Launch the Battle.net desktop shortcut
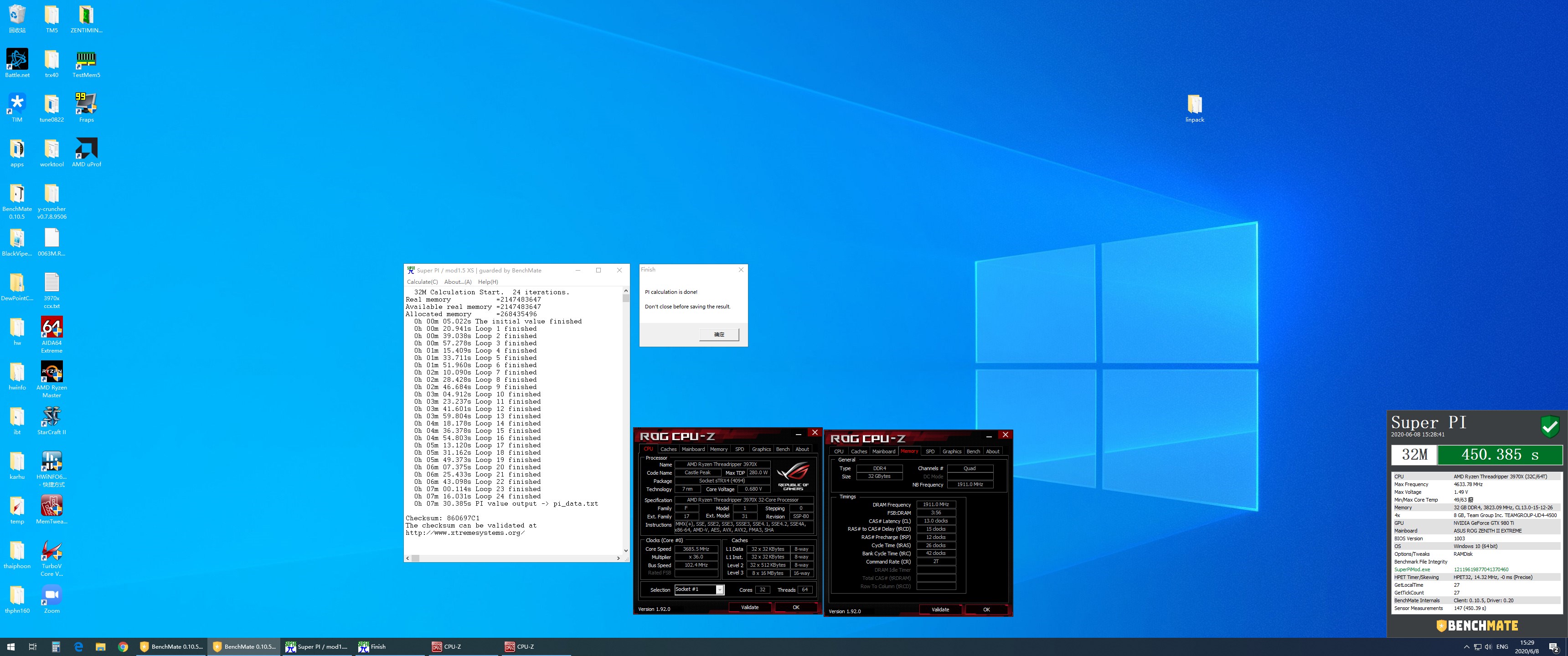Screen dimensions: 1568x656 click(17, 64)
